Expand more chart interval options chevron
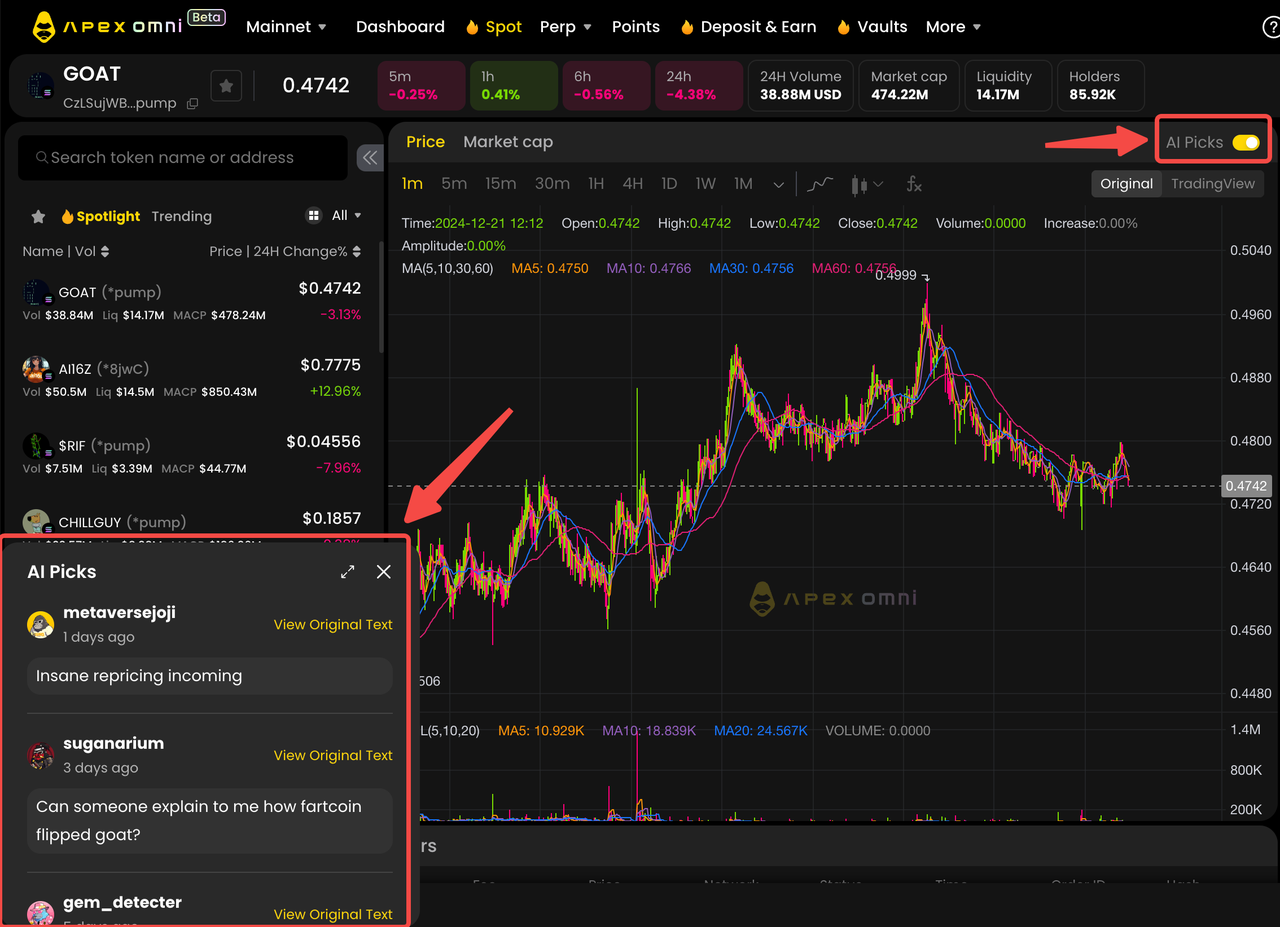Screen dimensions: 1280x927 (x=778, y=185)
